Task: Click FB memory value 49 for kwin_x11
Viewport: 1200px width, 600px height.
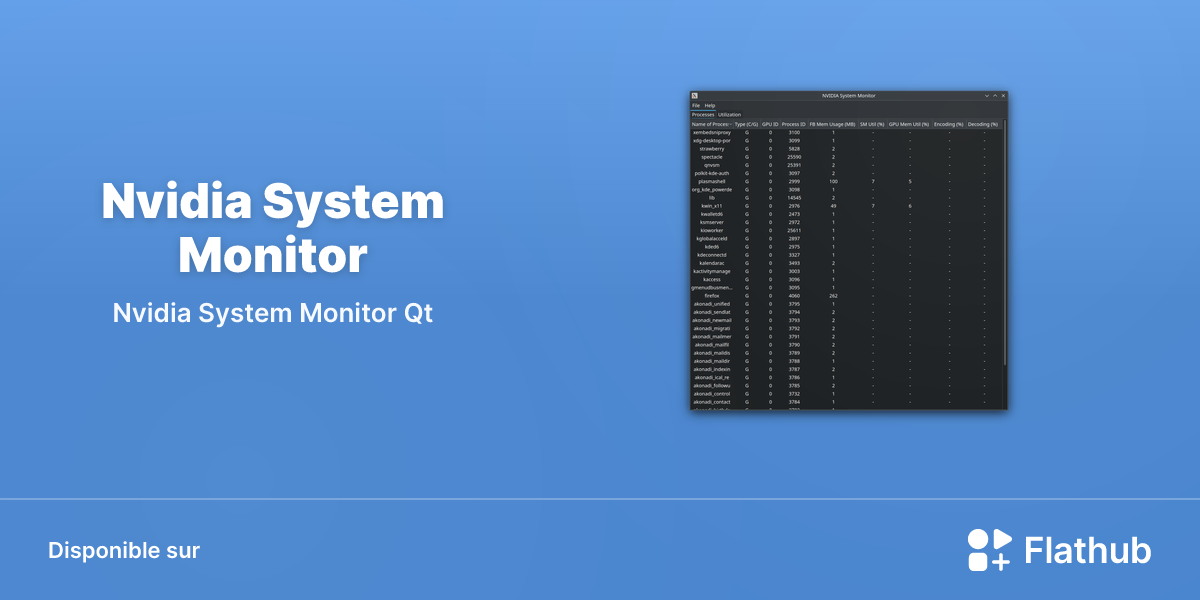Action: 833,206
